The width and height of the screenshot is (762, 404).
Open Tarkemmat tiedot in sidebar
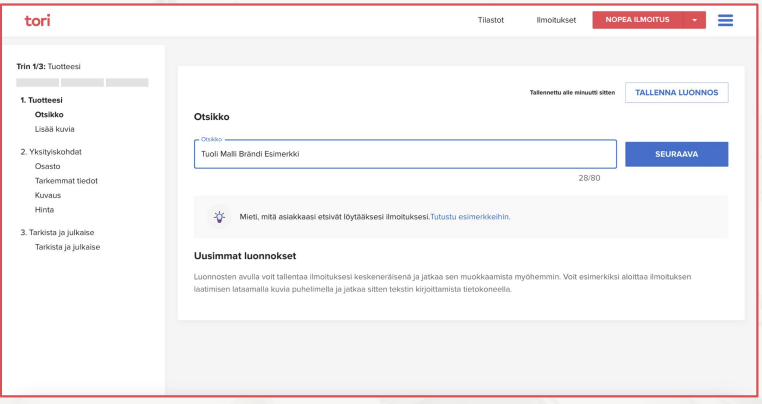(x=66, y=181)
